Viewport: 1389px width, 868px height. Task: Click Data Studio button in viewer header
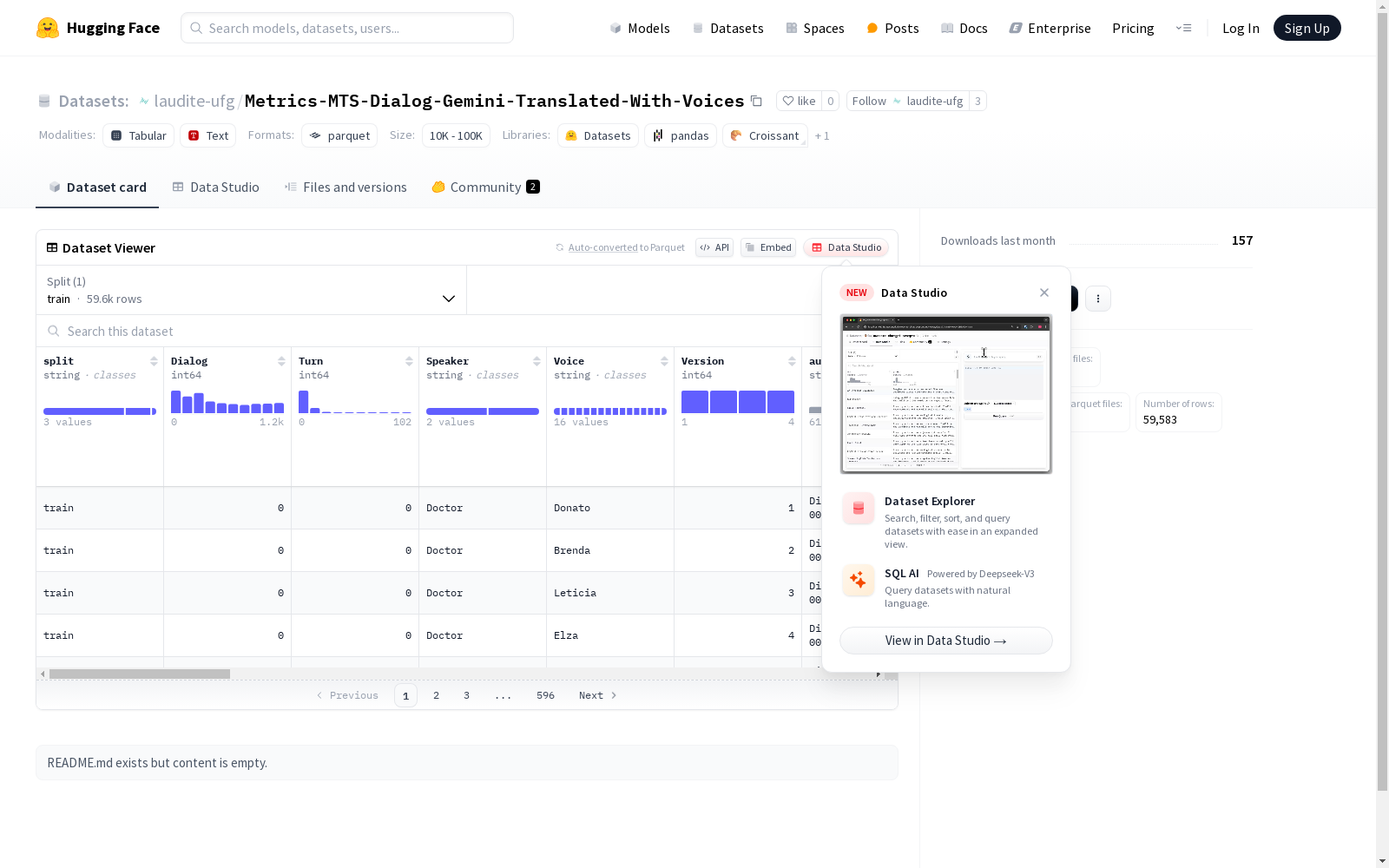pyautogui.click(x=846, y=247)
